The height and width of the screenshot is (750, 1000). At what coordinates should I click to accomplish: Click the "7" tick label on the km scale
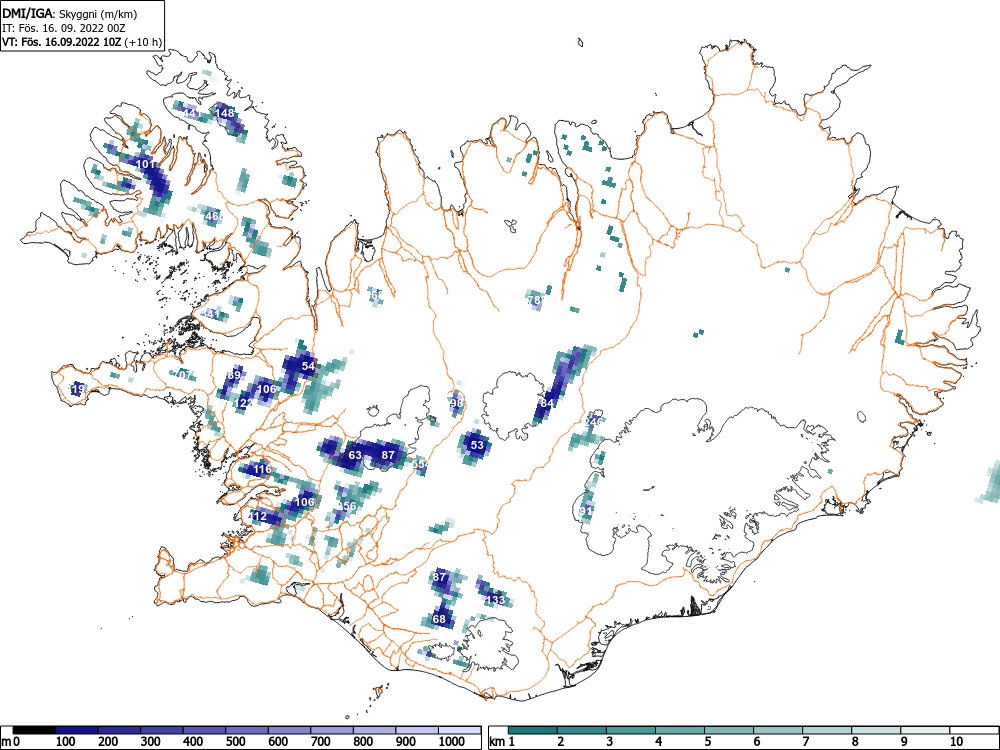pyautogui.click(x=805, y=742)
